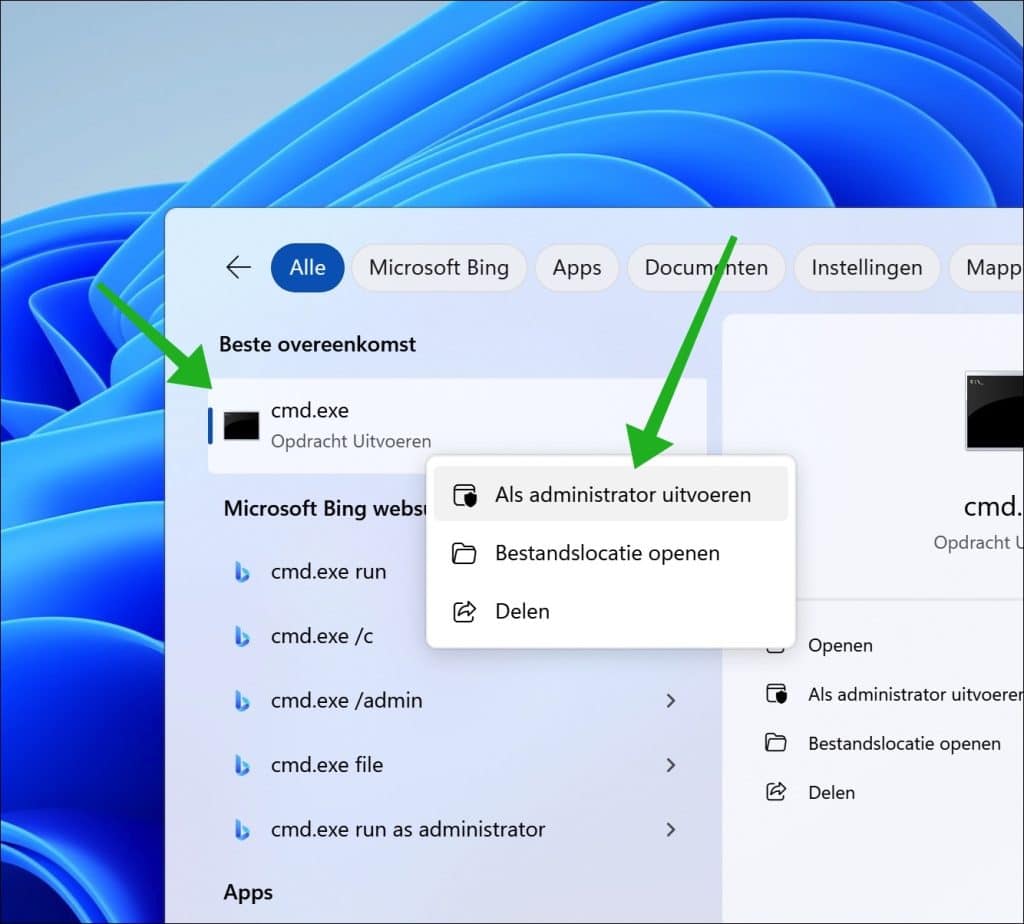Click Delen in the details pane
Screen dimensions: 1024x924
coord(831,792)
